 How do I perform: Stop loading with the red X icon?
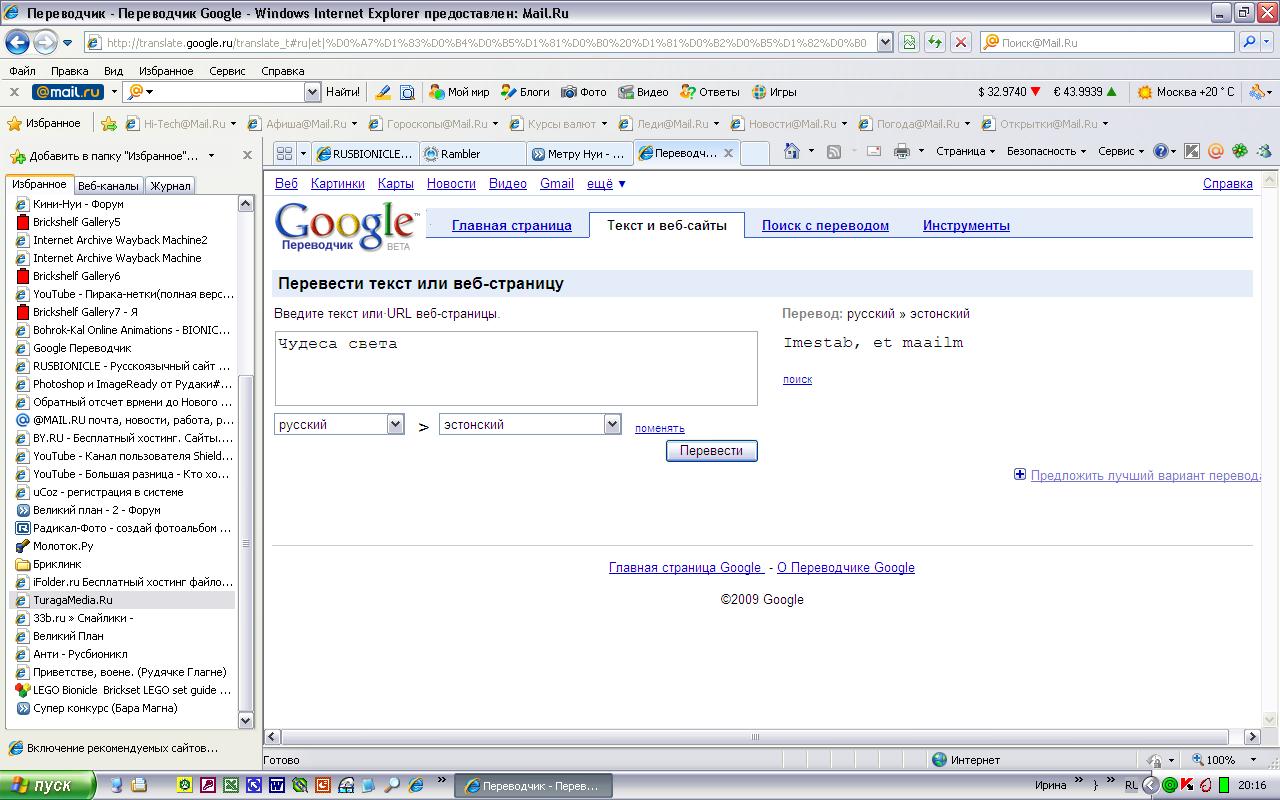coord(960,42)
